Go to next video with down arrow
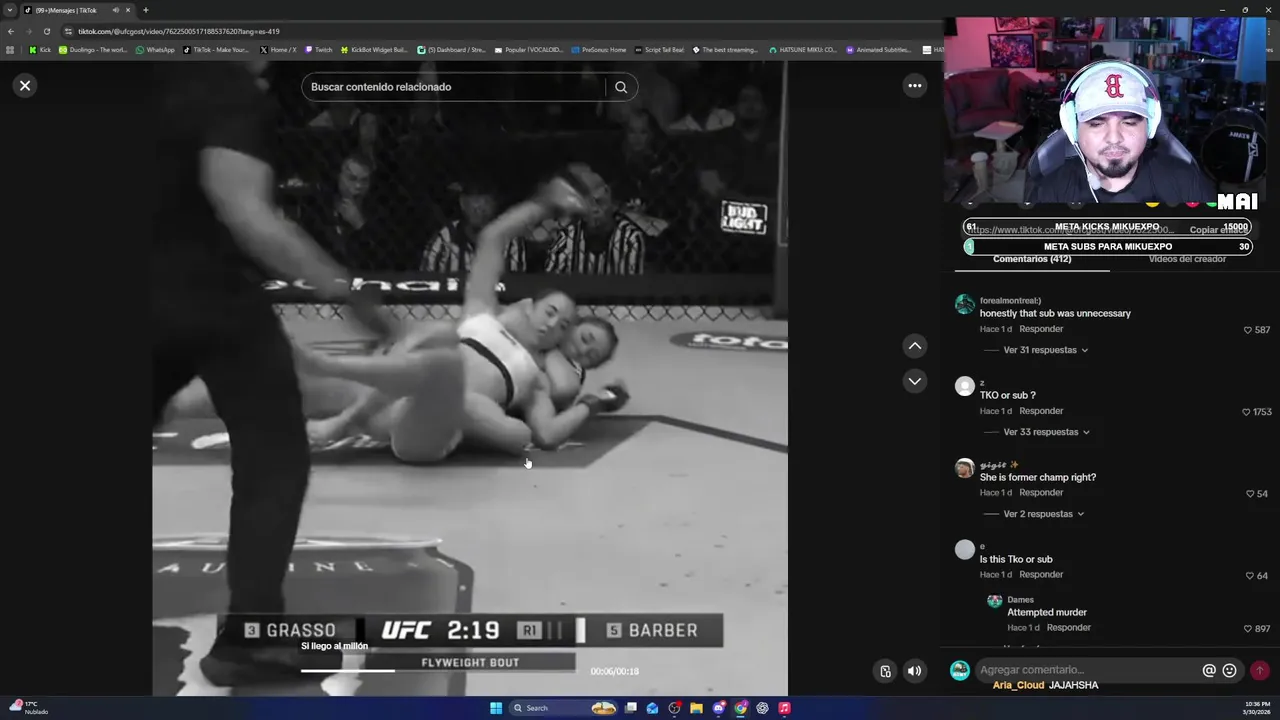This screenshot has height=720, width=1280. click(914, 381)
